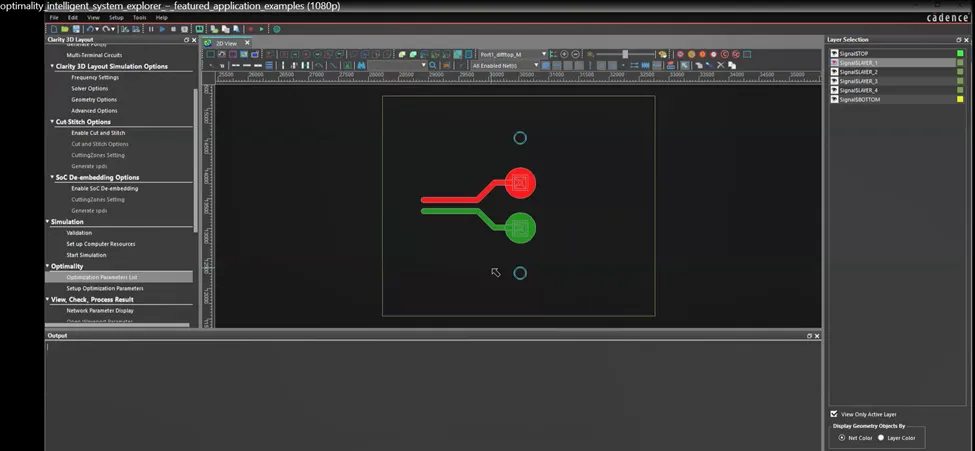
Task: Click Setup Optimization Parameters in the workflow
Action: 104,288
